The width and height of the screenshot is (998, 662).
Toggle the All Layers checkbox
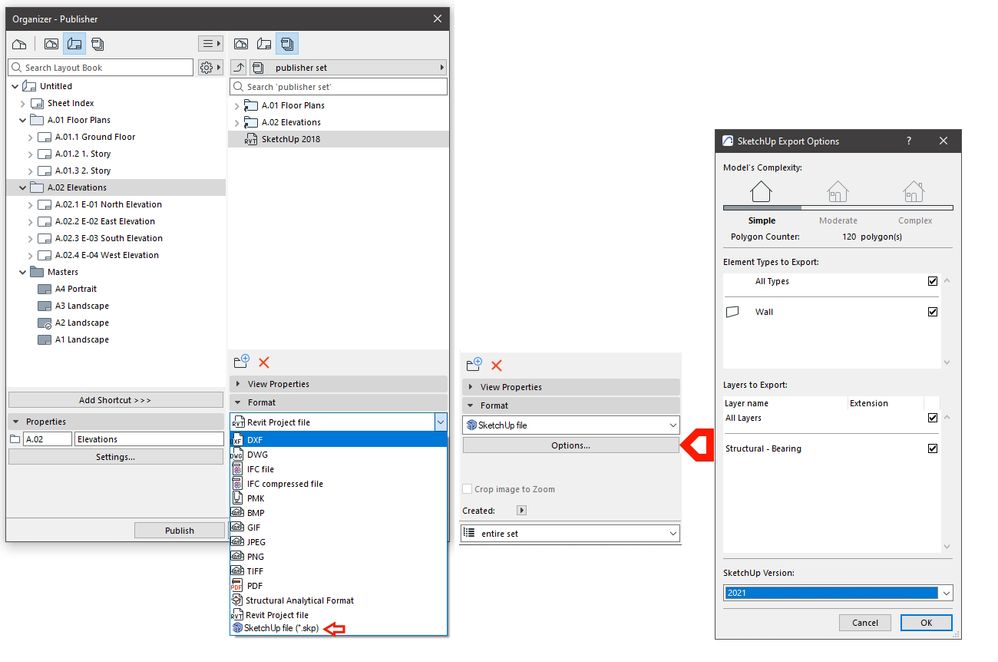click(x=932, y=418)
